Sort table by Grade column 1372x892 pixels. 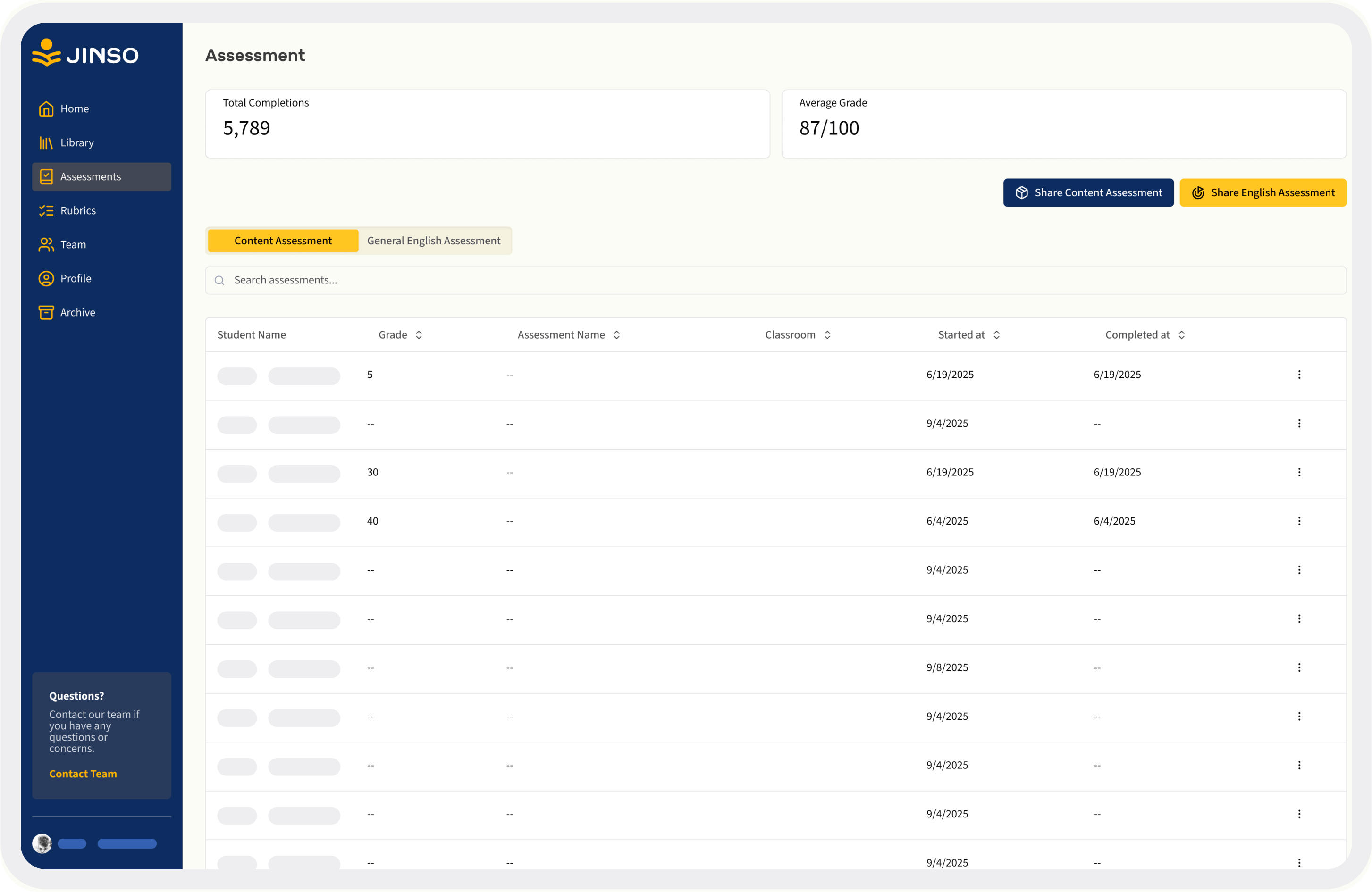point(419,335)
